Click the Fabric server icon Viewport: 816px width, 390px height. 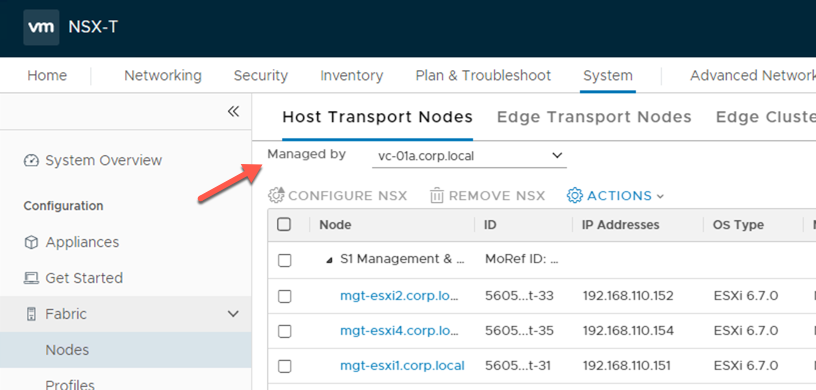tap(31, 314)
